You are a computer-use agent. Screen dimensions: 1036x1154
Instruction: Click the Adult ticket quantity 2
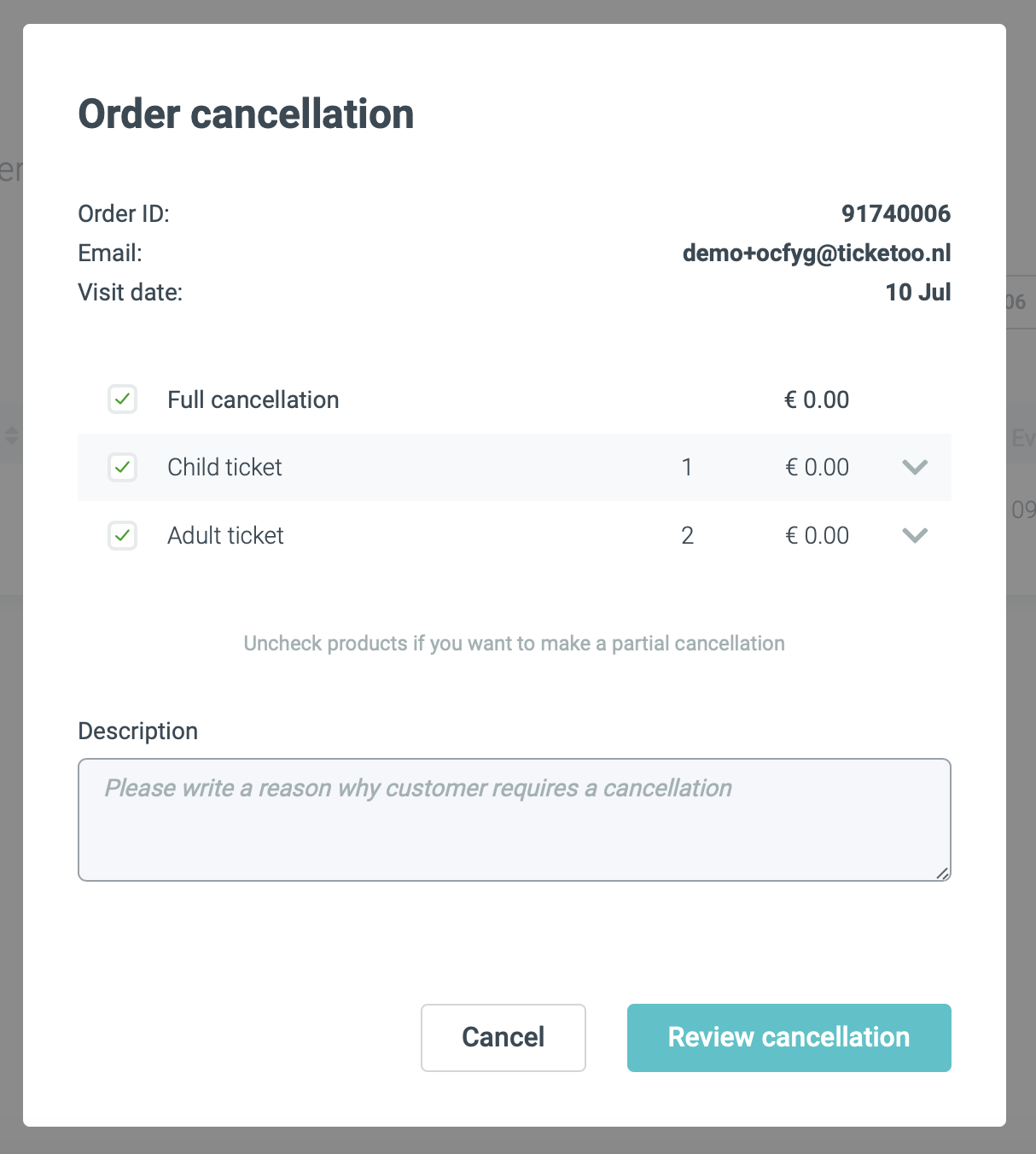coord(687,535)
